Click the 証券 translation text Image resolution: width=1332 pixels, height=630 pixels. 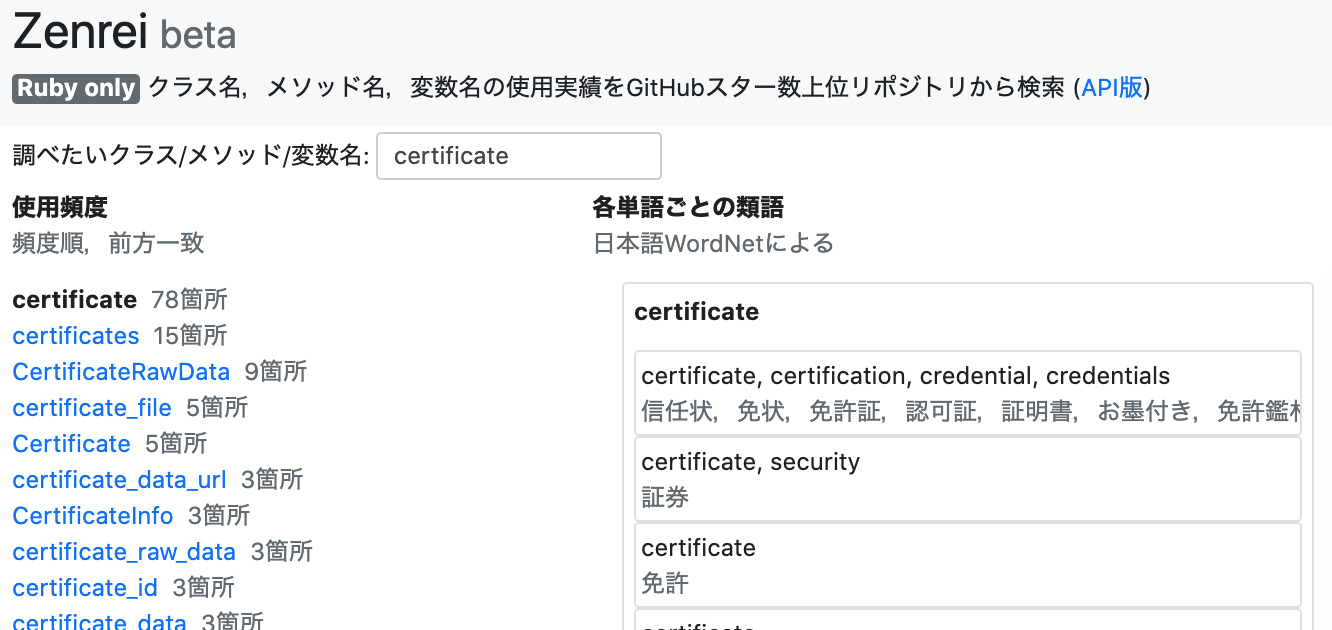pos(665,497)
